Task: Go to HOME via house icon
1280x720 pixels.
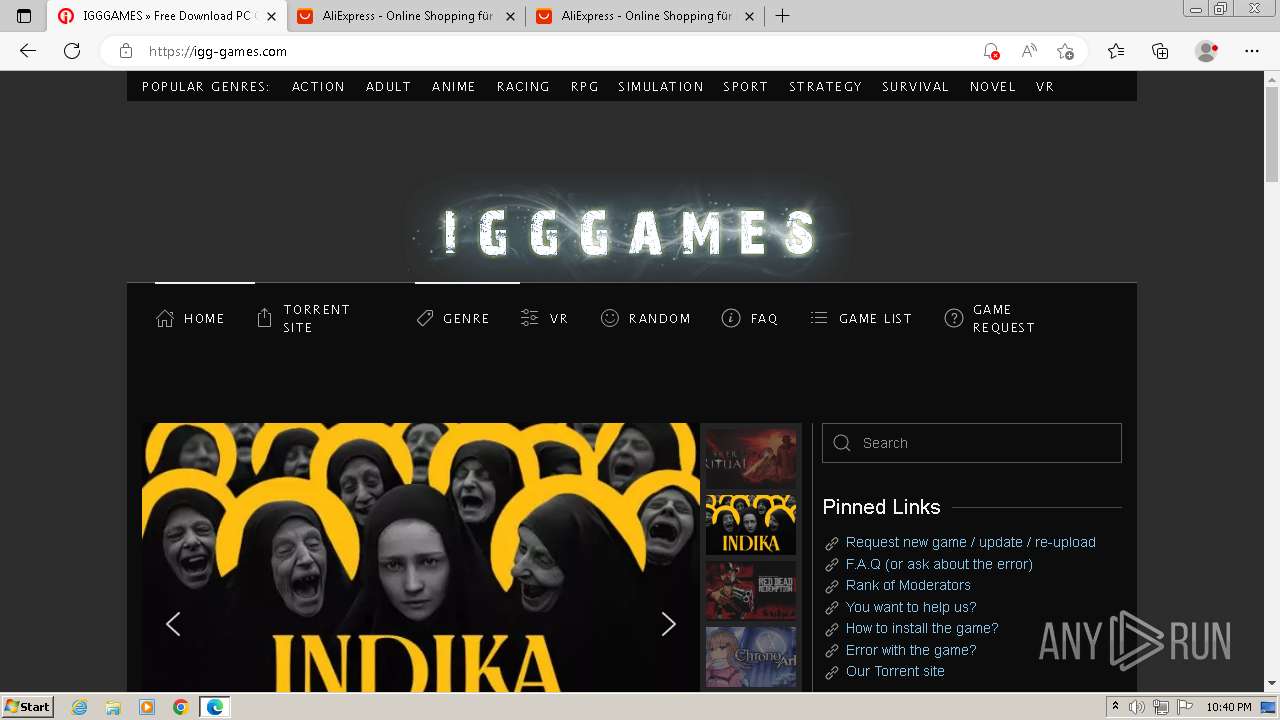Action: [190, 319]
